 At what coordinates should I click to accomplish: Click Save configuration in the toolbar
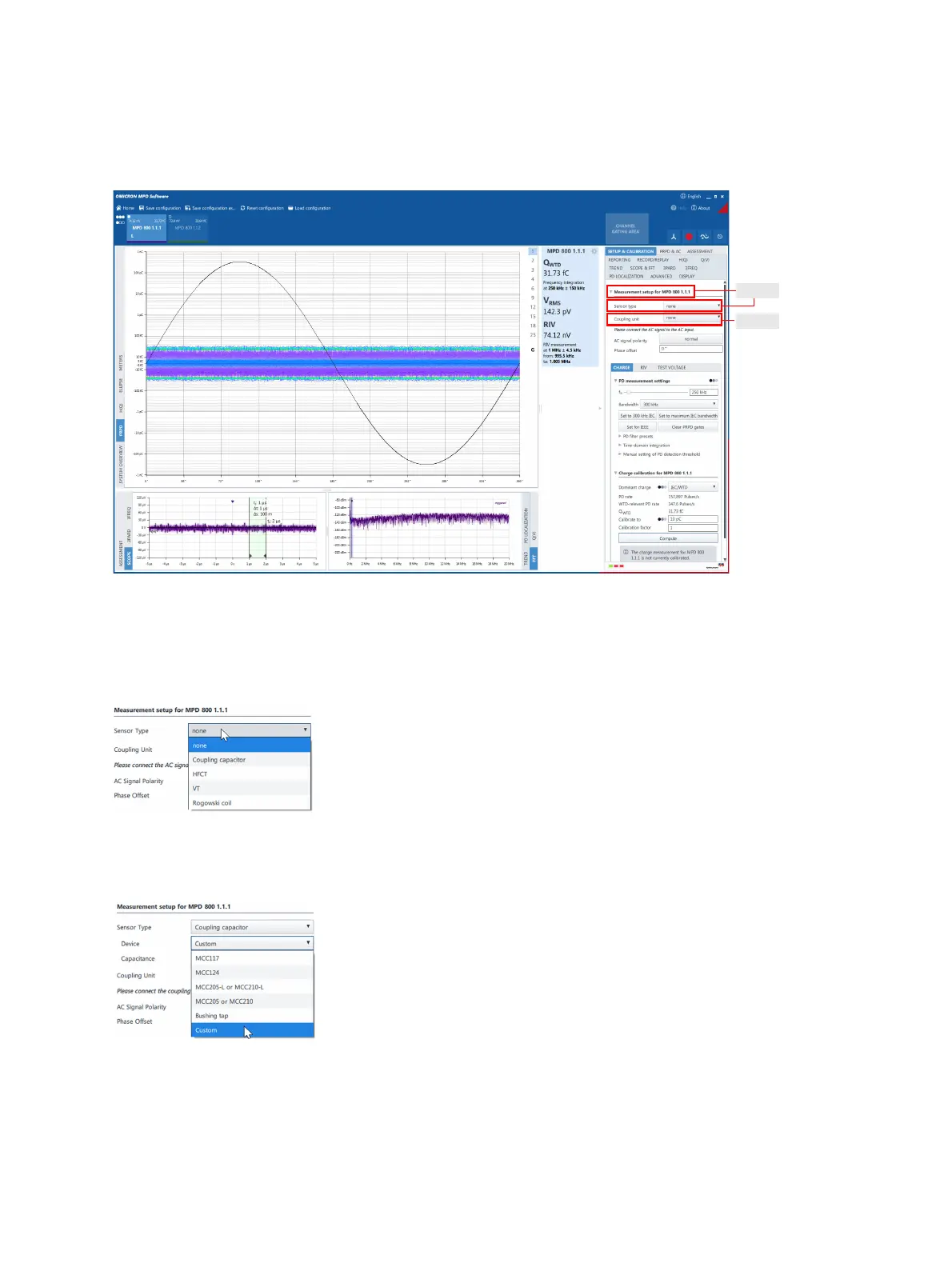(160, 208)
